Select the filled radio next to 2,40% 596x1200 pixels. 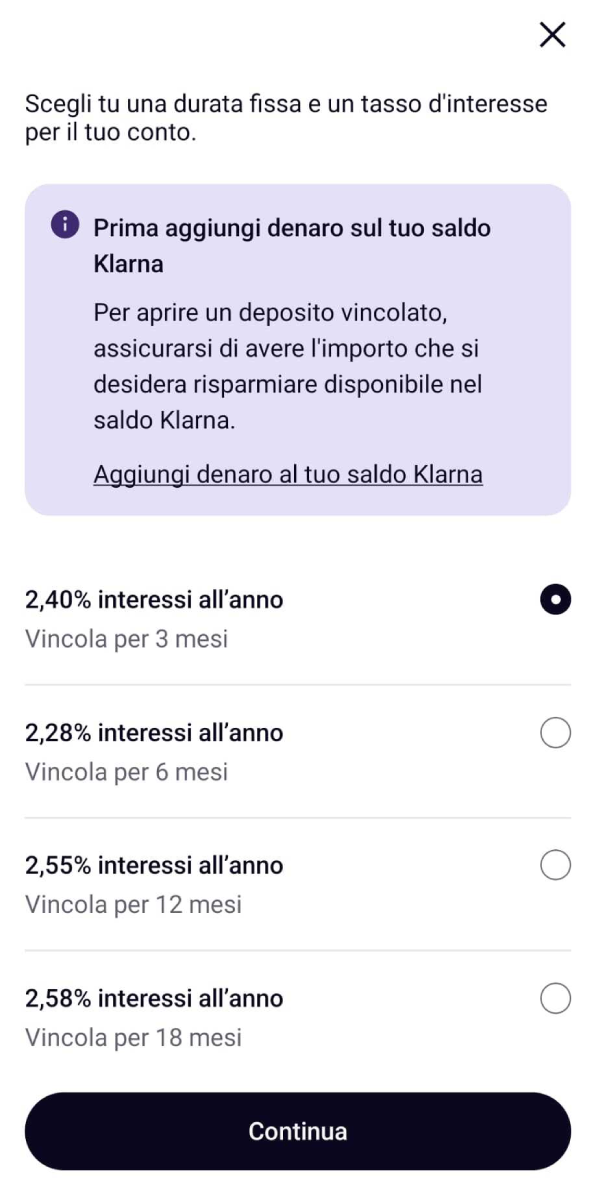click(555, 599)
